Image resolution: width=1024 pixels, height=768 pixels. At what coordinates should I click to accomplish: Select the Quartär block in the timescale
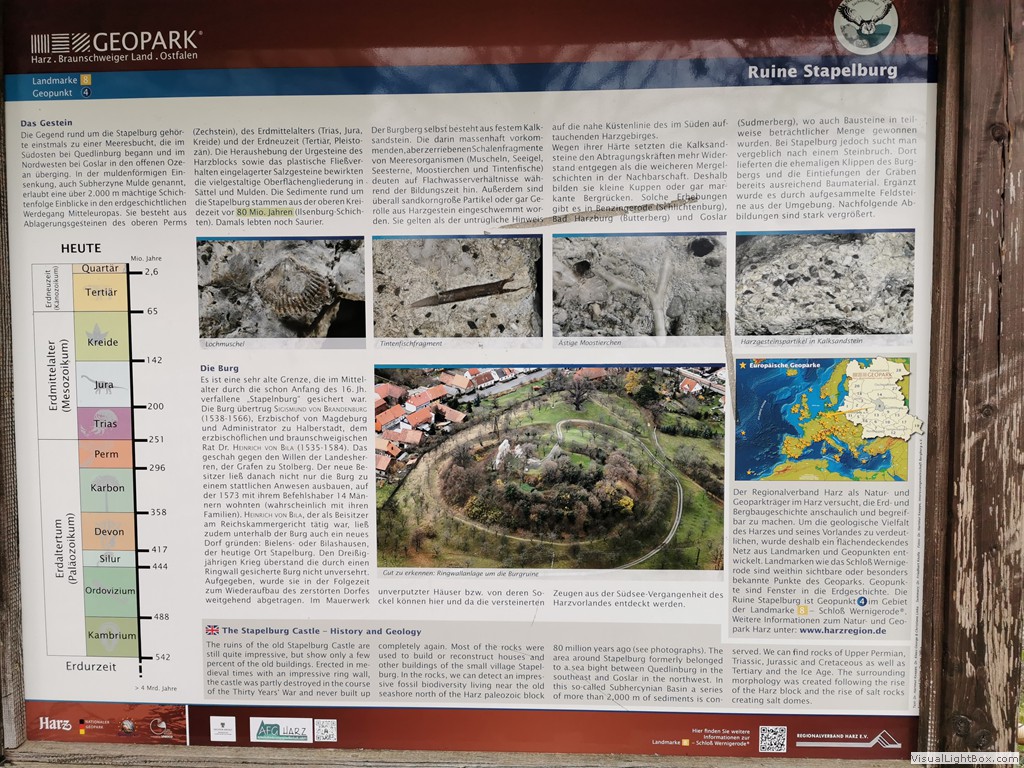100,268
